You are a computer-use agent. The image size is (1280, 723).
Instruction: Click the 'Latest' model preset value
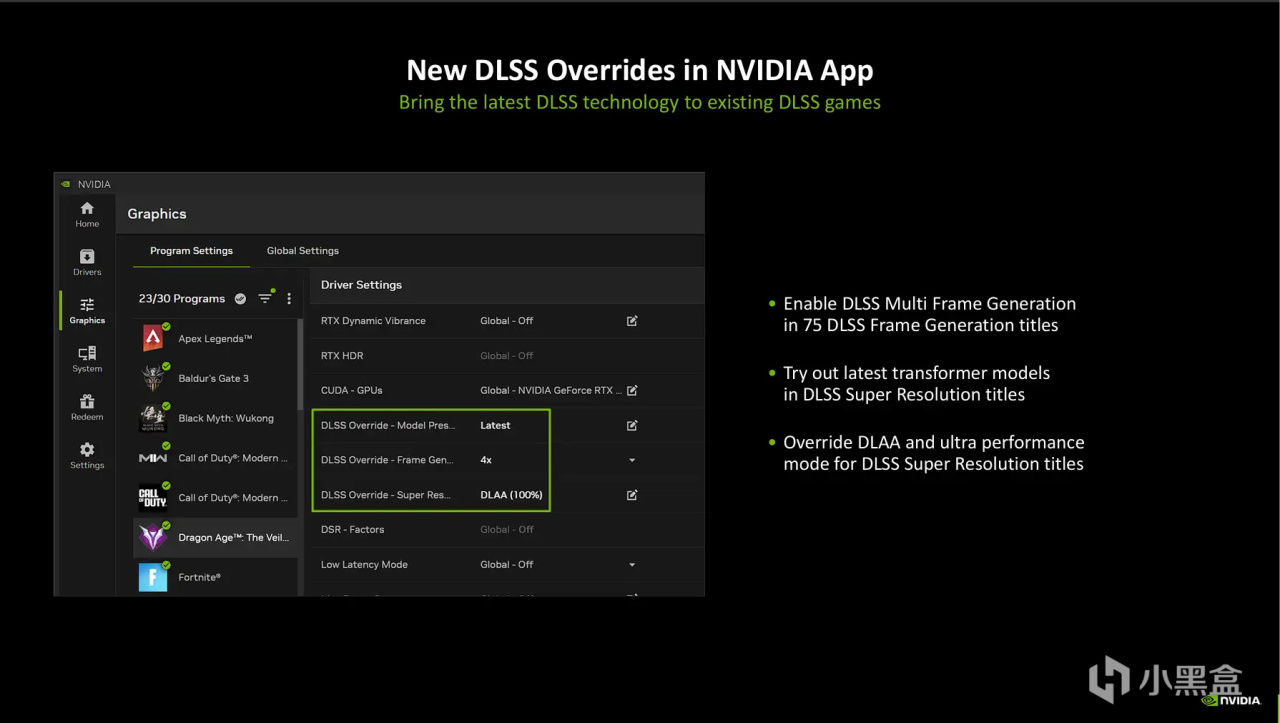coord(495,425)
